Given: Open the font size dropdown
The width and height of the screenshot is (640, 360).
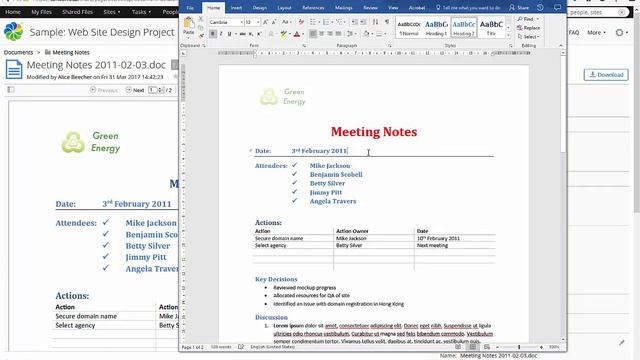Looking at the screenshot, I should click(x=258, y=22).
